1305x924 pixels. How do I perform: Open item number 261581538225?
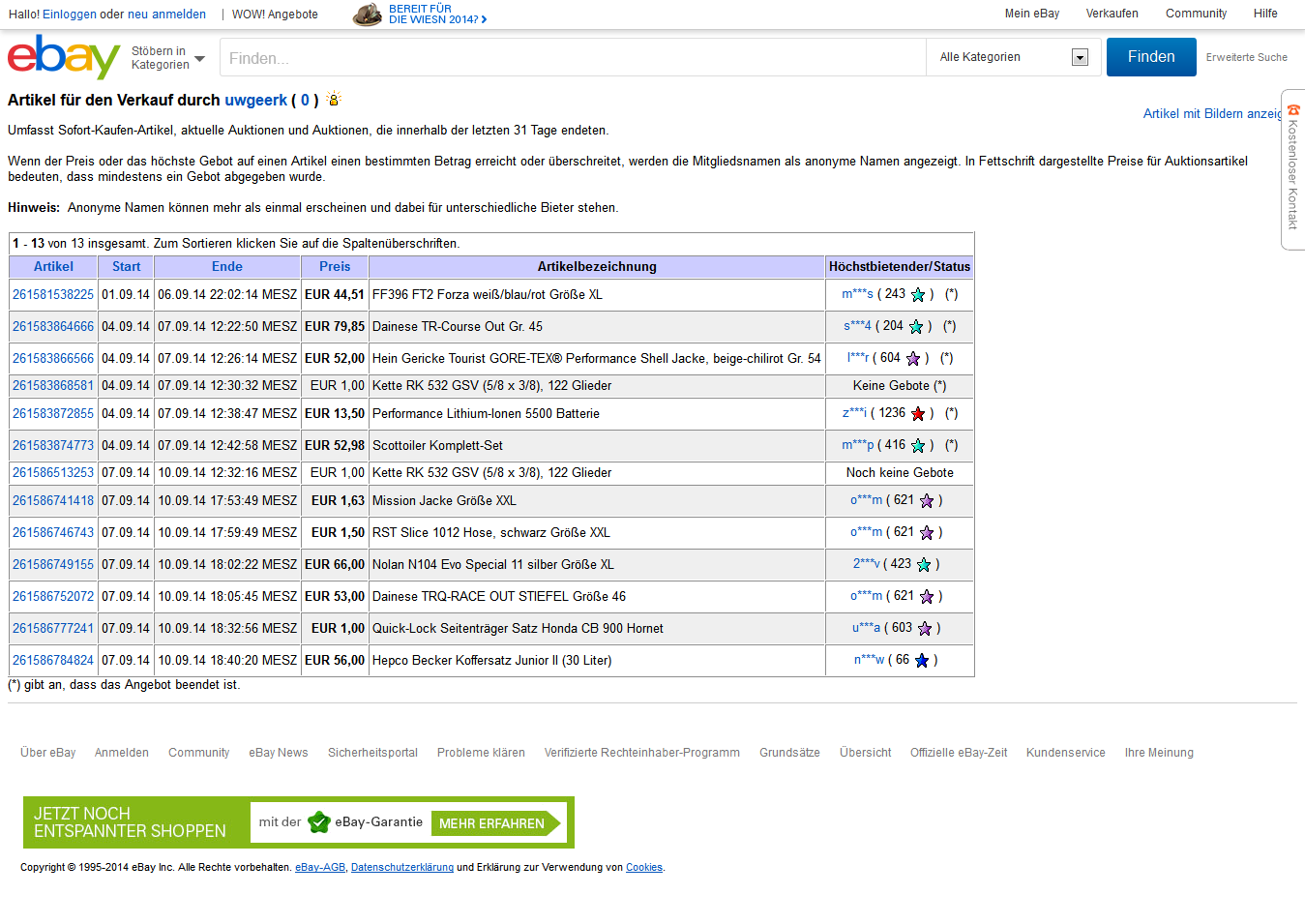[x=53, y=295]
